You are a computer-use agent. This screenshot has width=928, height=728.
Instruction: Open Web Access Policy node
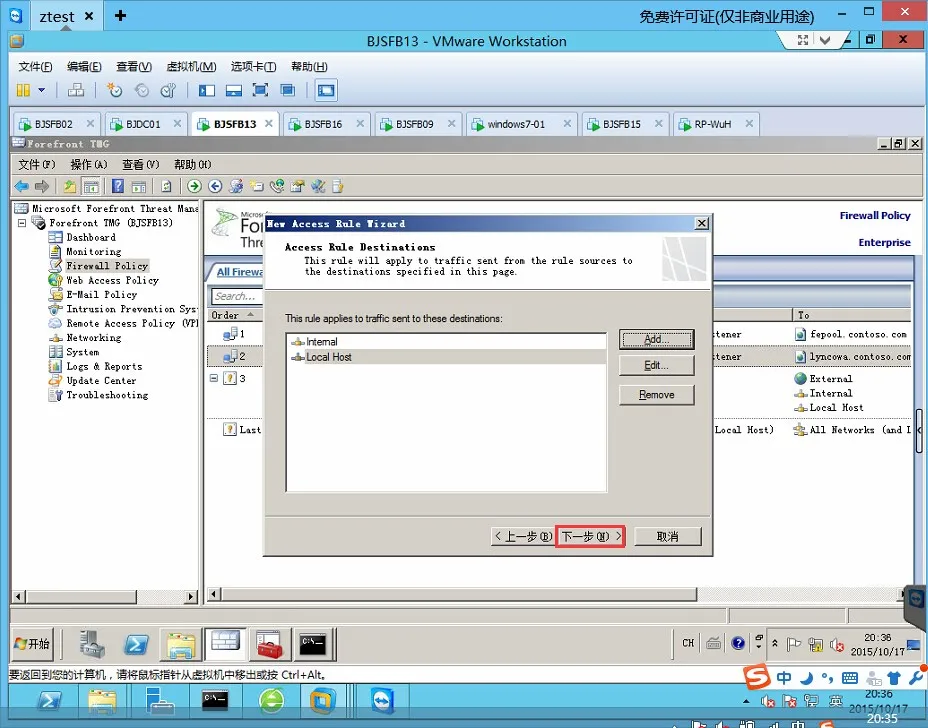click(112, 280)
